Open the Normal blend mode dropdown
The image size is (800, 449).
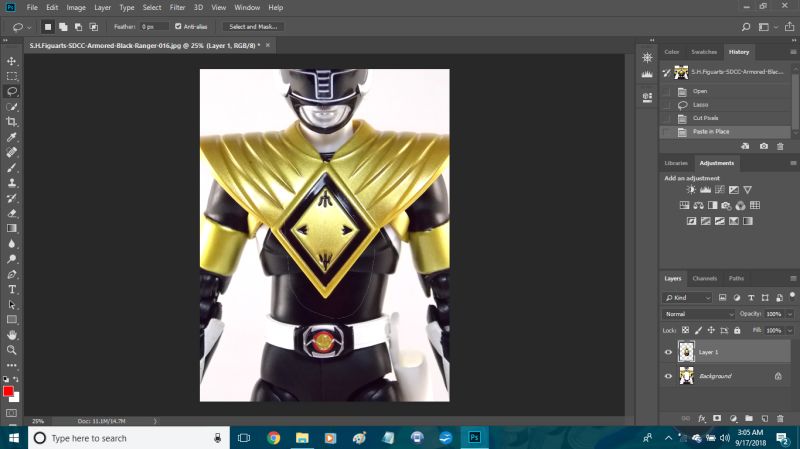click(698, 314)
